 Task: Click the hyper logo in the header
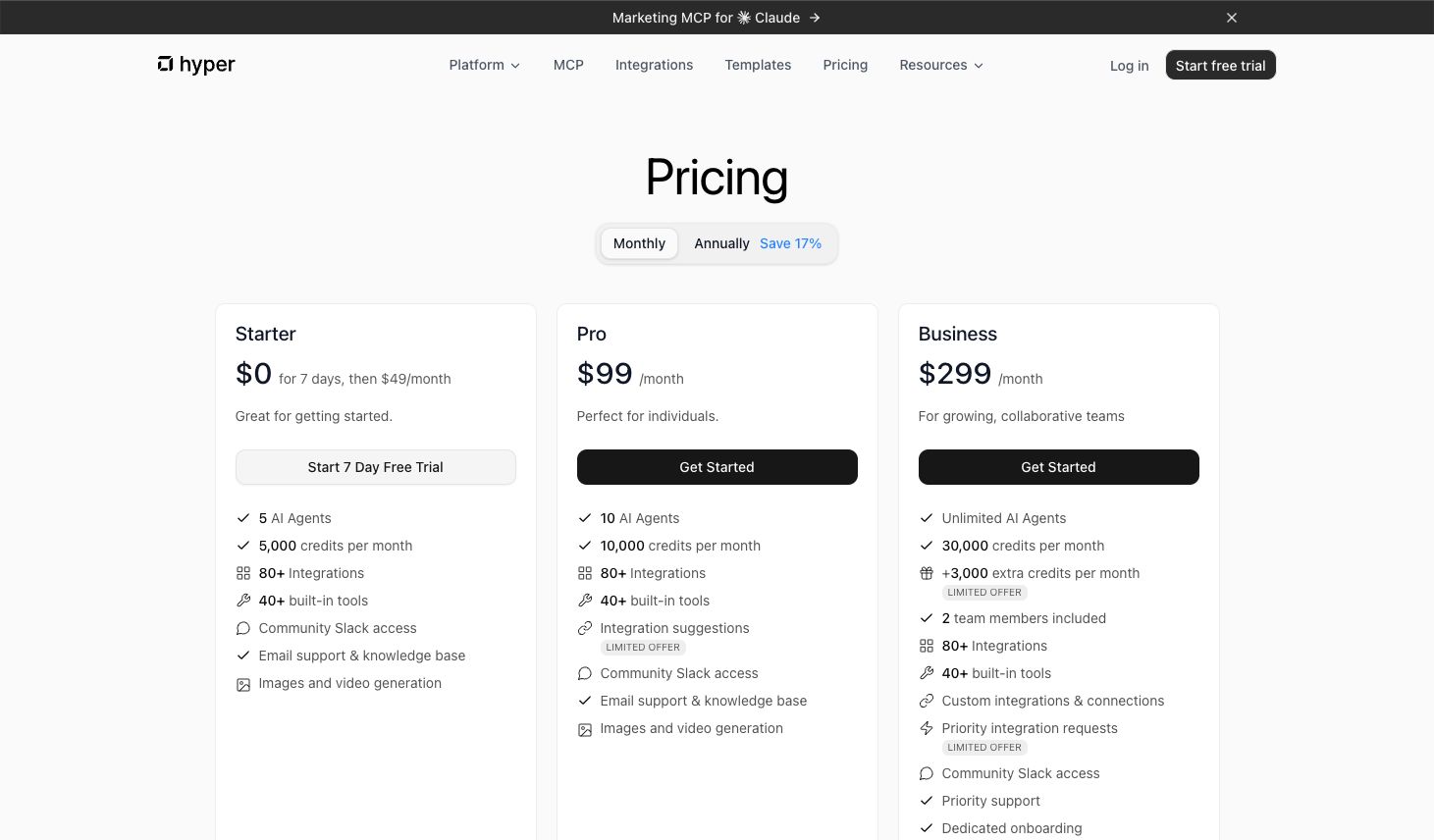[x=196, y=65]
